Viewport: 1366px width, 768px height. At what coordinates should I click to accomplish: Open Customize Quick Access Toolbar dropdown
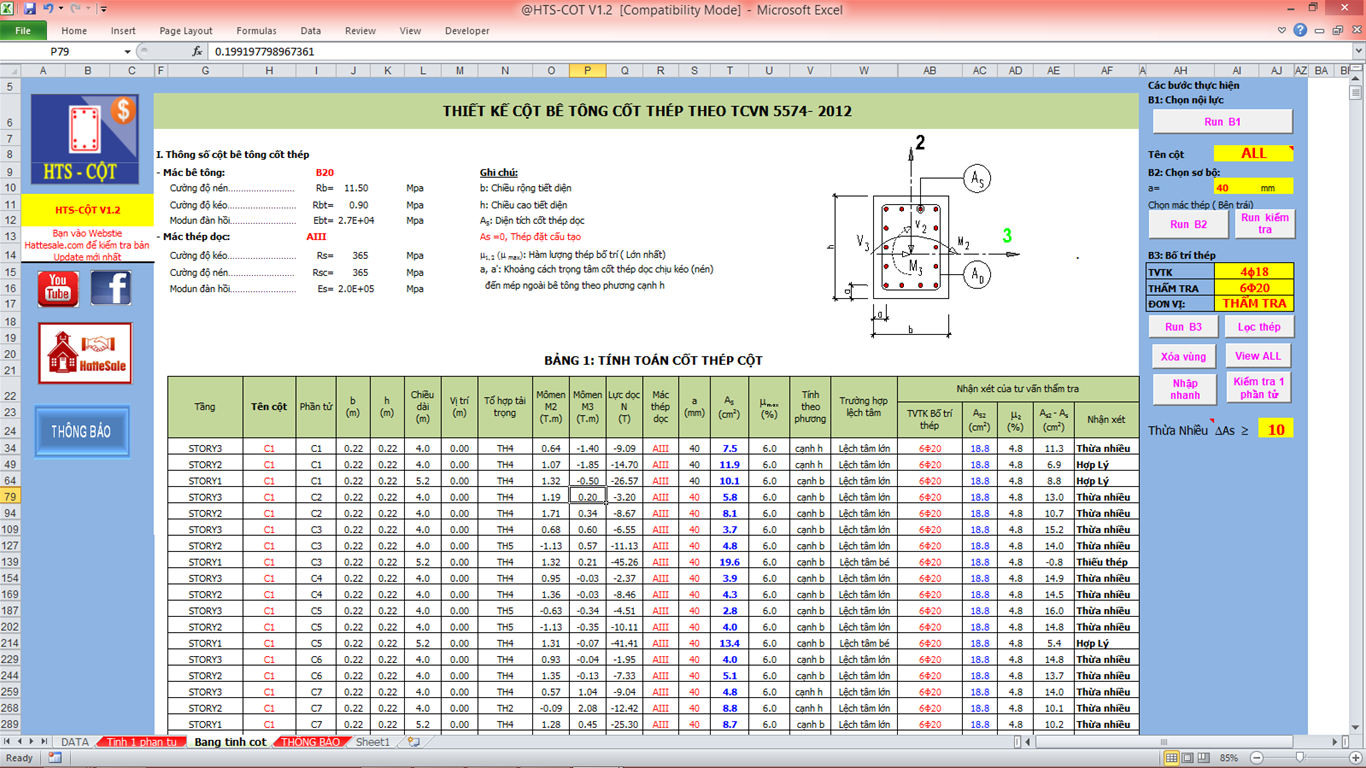tap(104, 9)
